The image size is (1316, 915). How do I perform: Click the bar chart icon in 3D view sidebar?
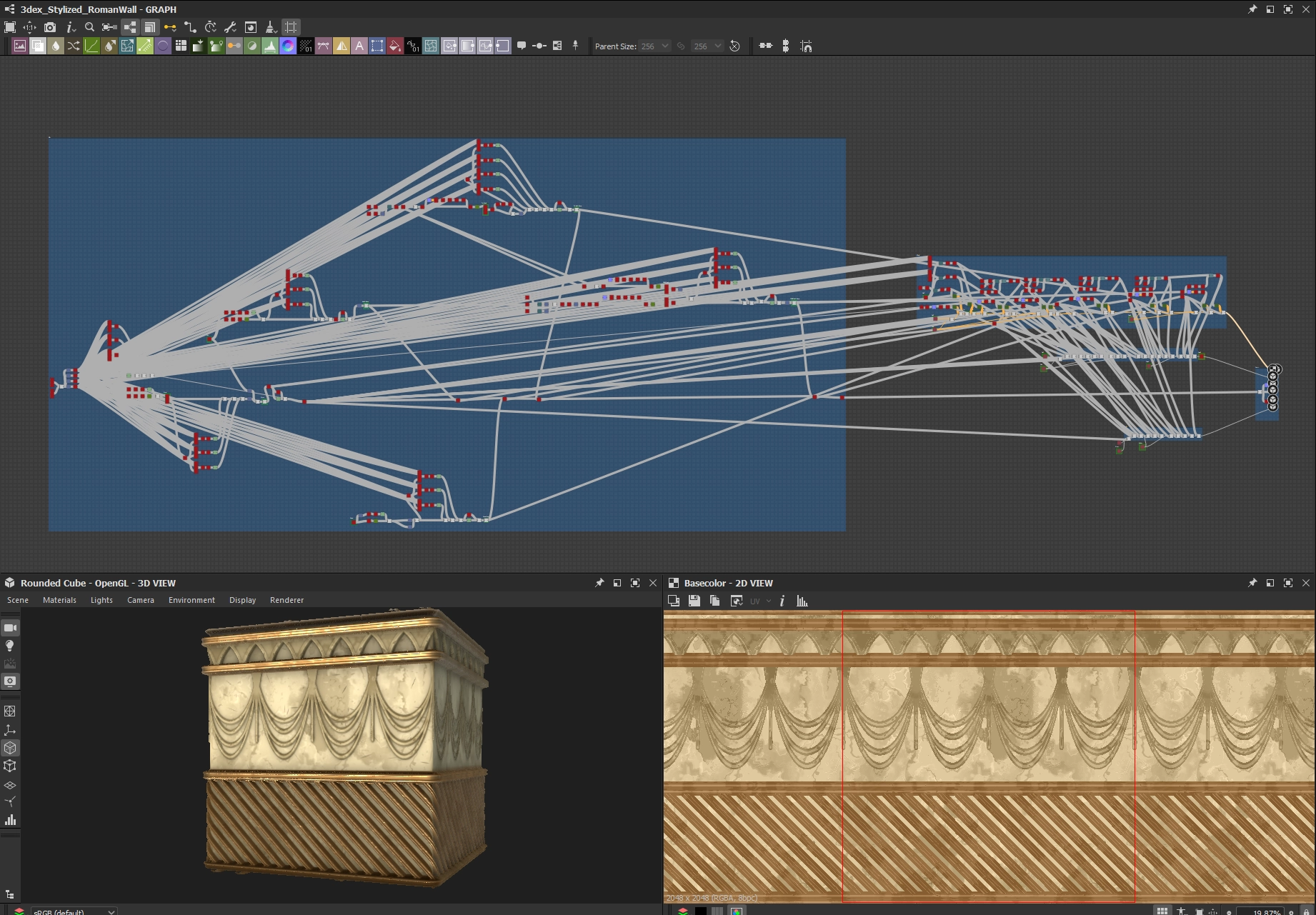(x=10, y=820)
